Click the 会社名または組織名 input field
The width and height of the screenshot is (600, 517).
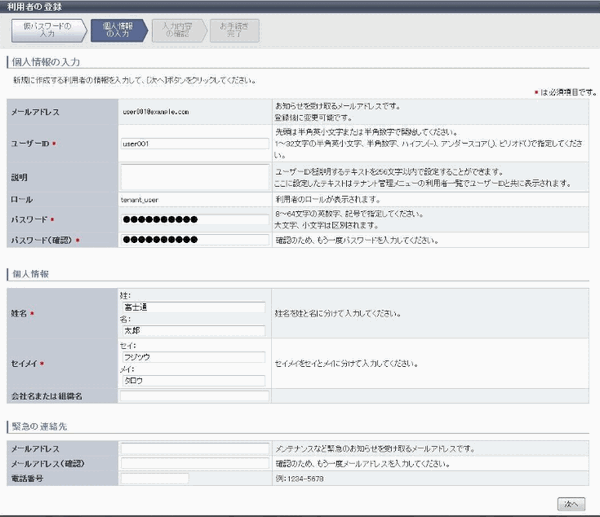[x=194, y=397]
